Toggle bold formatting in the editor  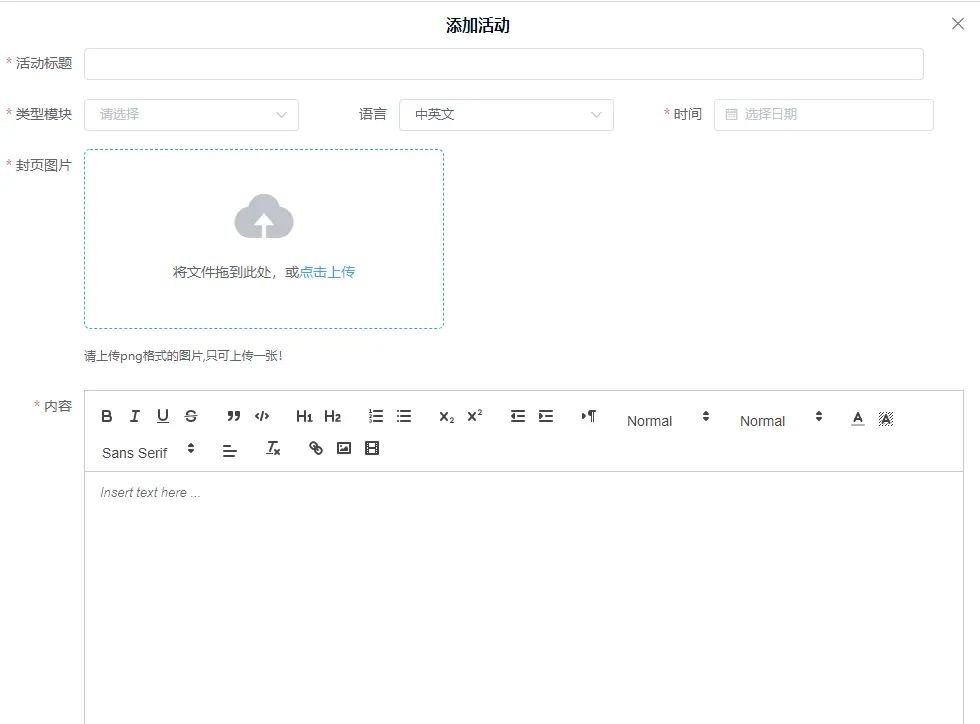(x=107, y=416)
